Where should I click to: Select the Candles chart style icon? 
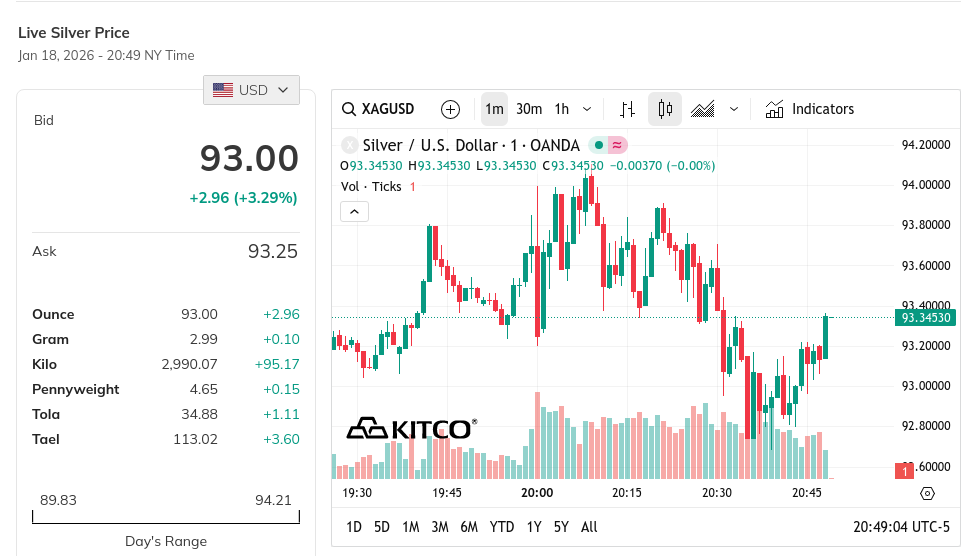[665, 109]
